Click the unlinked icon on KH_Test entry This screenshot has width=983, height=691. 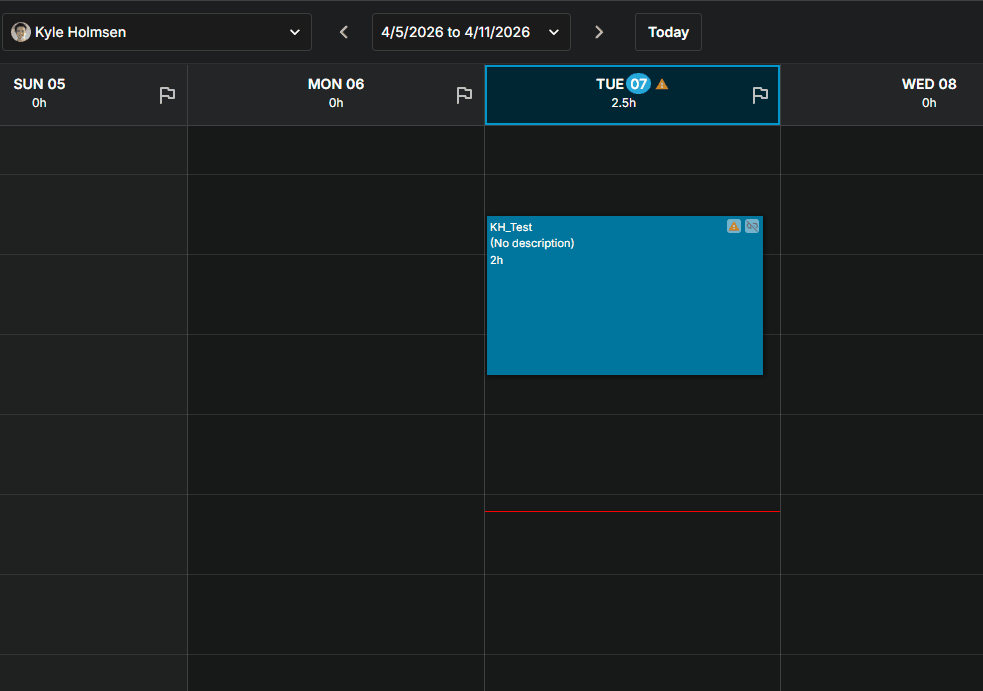point(752,226)
